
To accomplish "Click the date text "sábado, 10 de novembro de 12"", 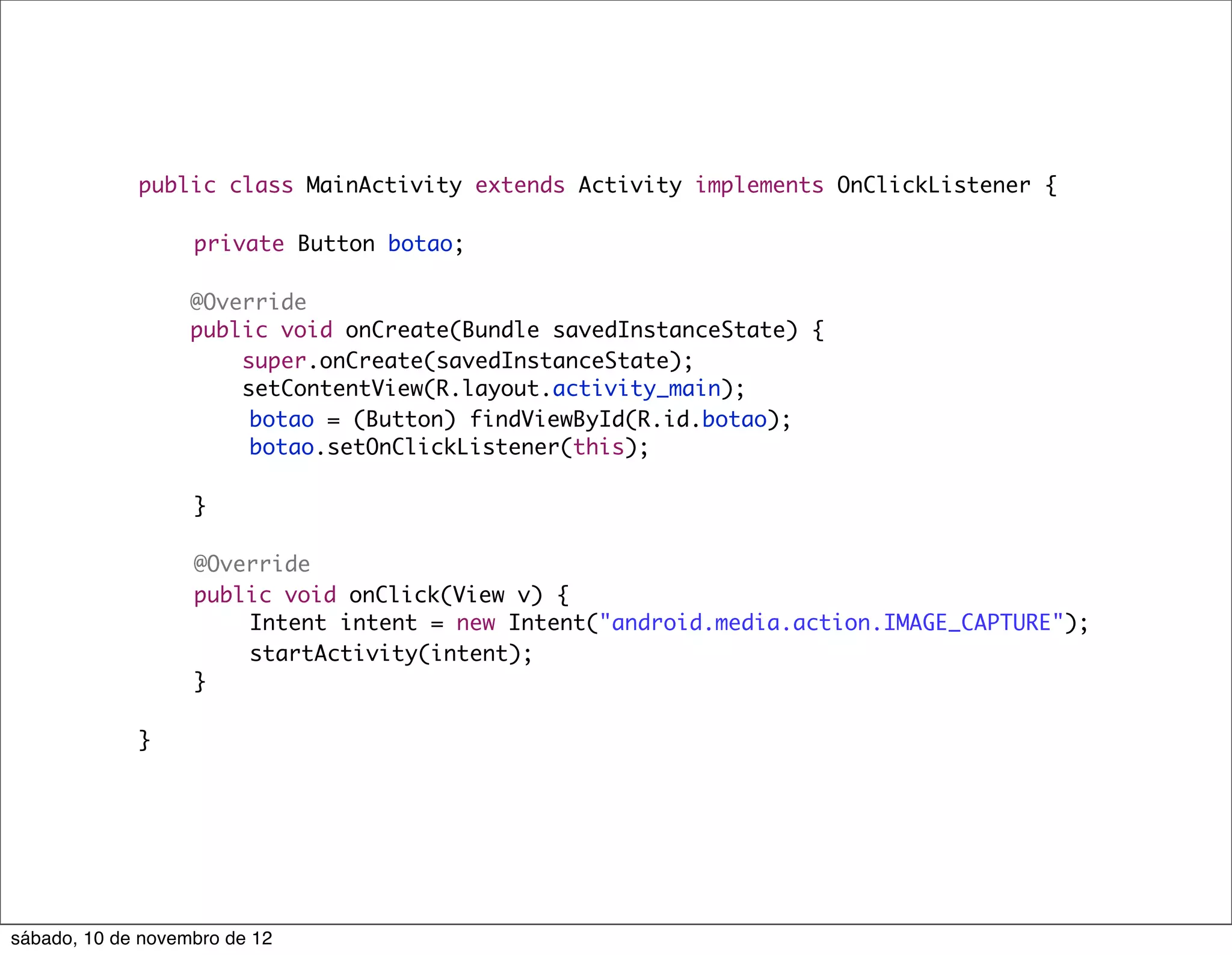I will (x=141, y=938).
